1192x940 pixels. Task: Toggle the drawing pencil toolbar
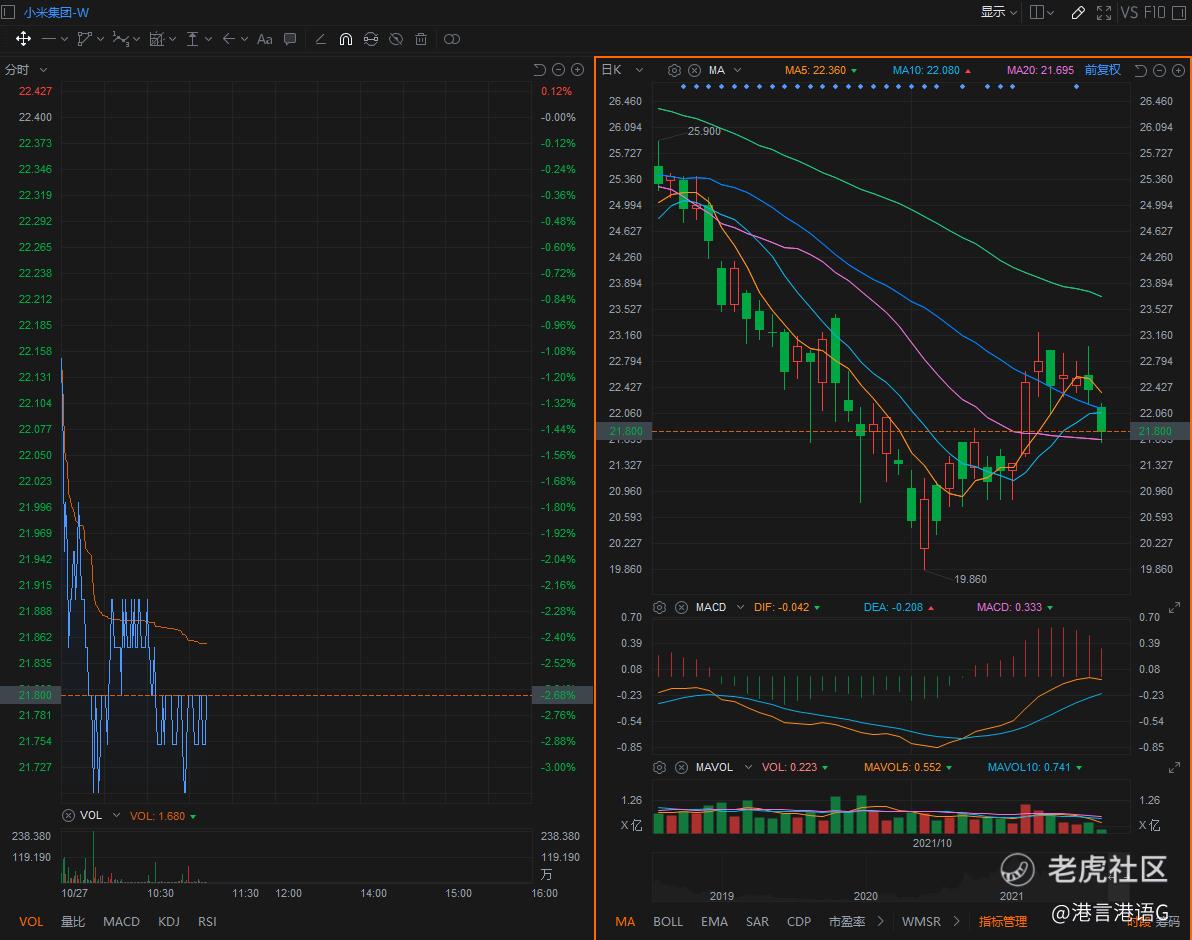(1078, 12)
